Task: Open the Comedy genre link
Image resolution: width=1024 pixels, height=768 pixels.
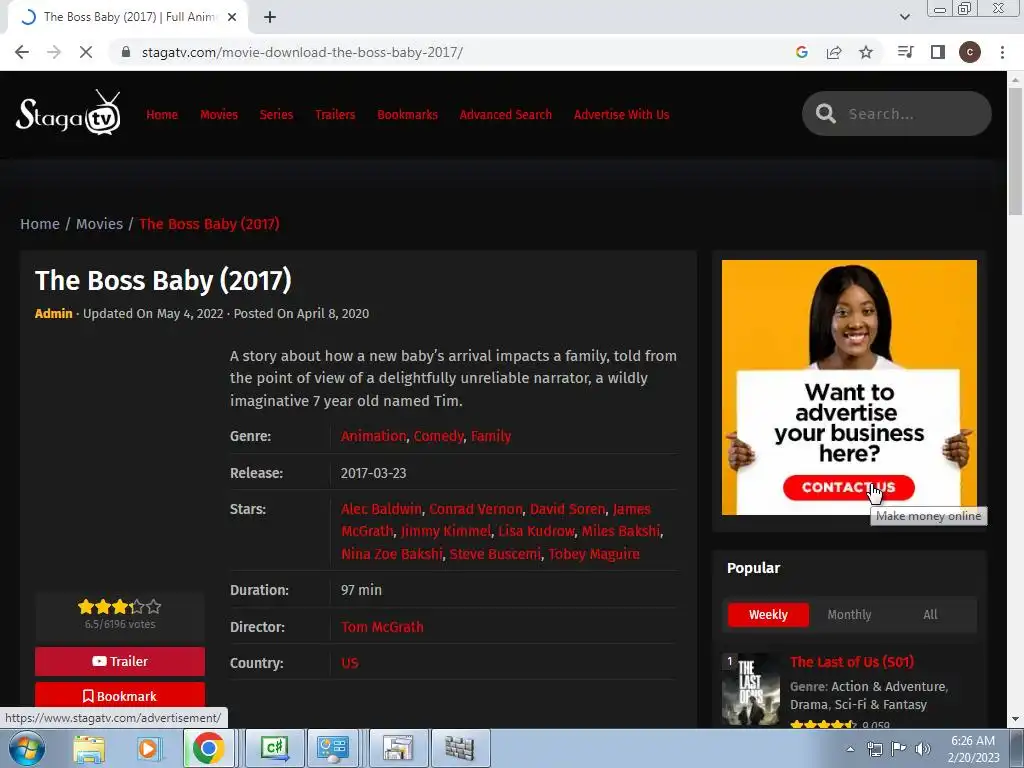Action: click(439, 436)
